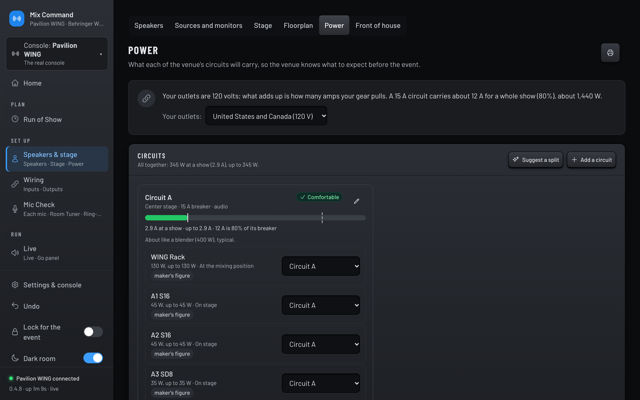Screen dimensions: 640x400
Task: Click the Wiring link icon
Action: 15,184
